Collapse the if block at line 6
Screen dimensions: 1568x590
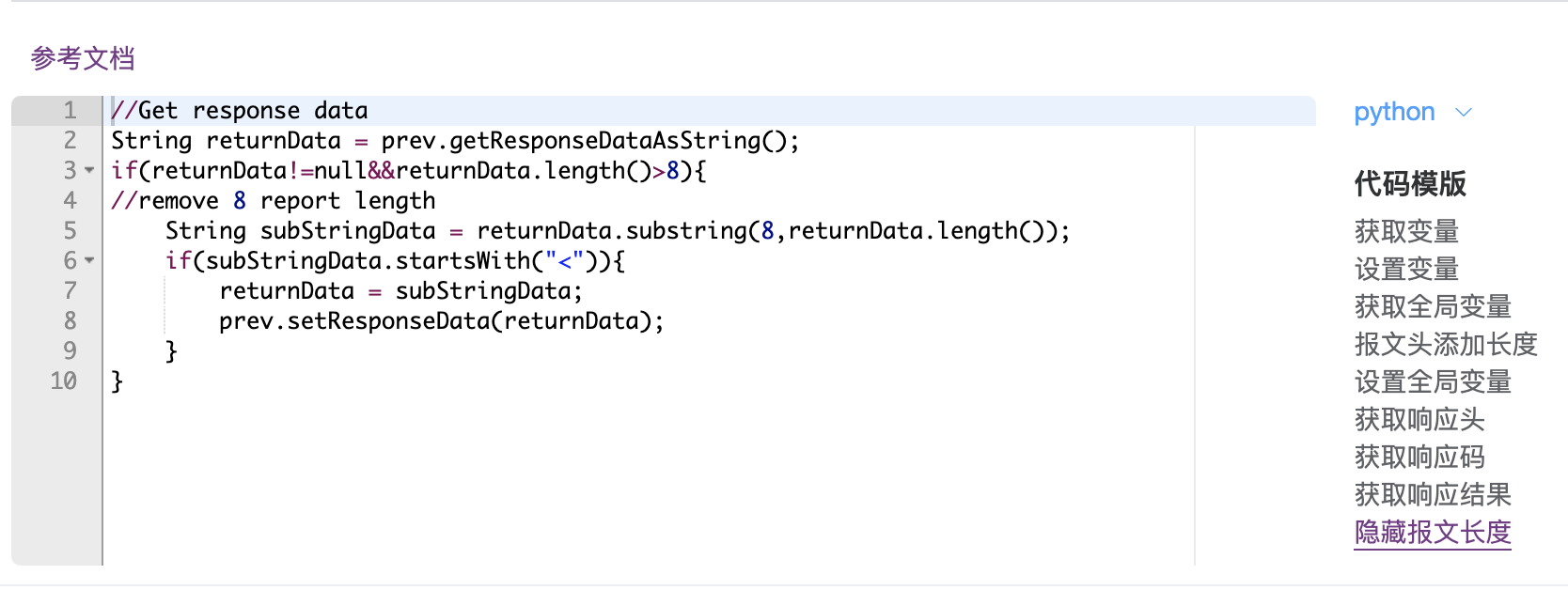click(x=87, y=261)
